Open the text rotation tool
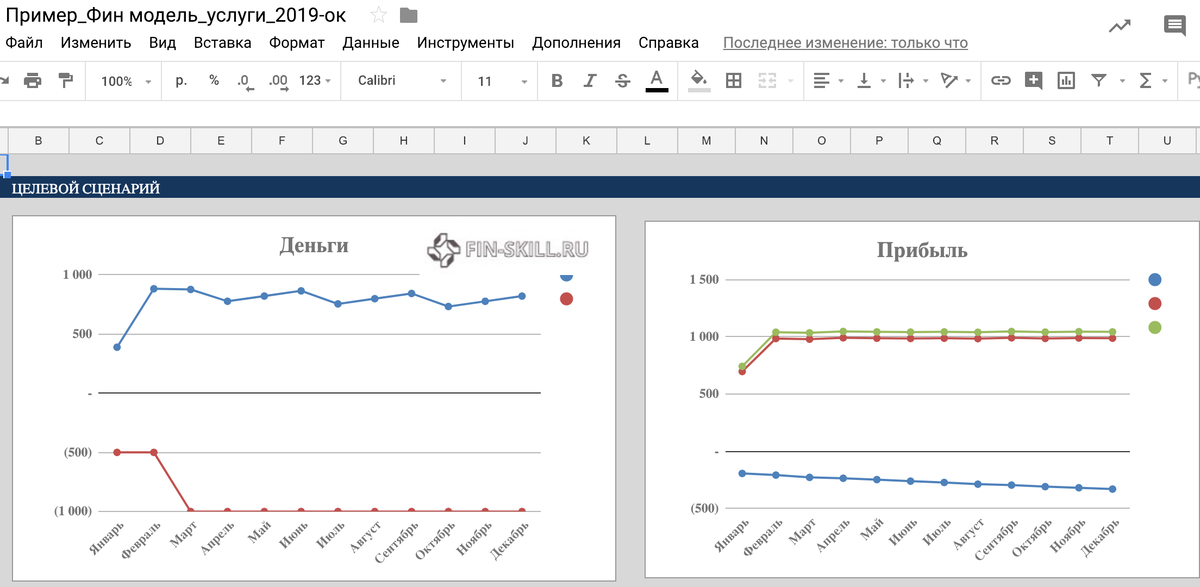The image size is (1200, 587). (x=949, y=81)
